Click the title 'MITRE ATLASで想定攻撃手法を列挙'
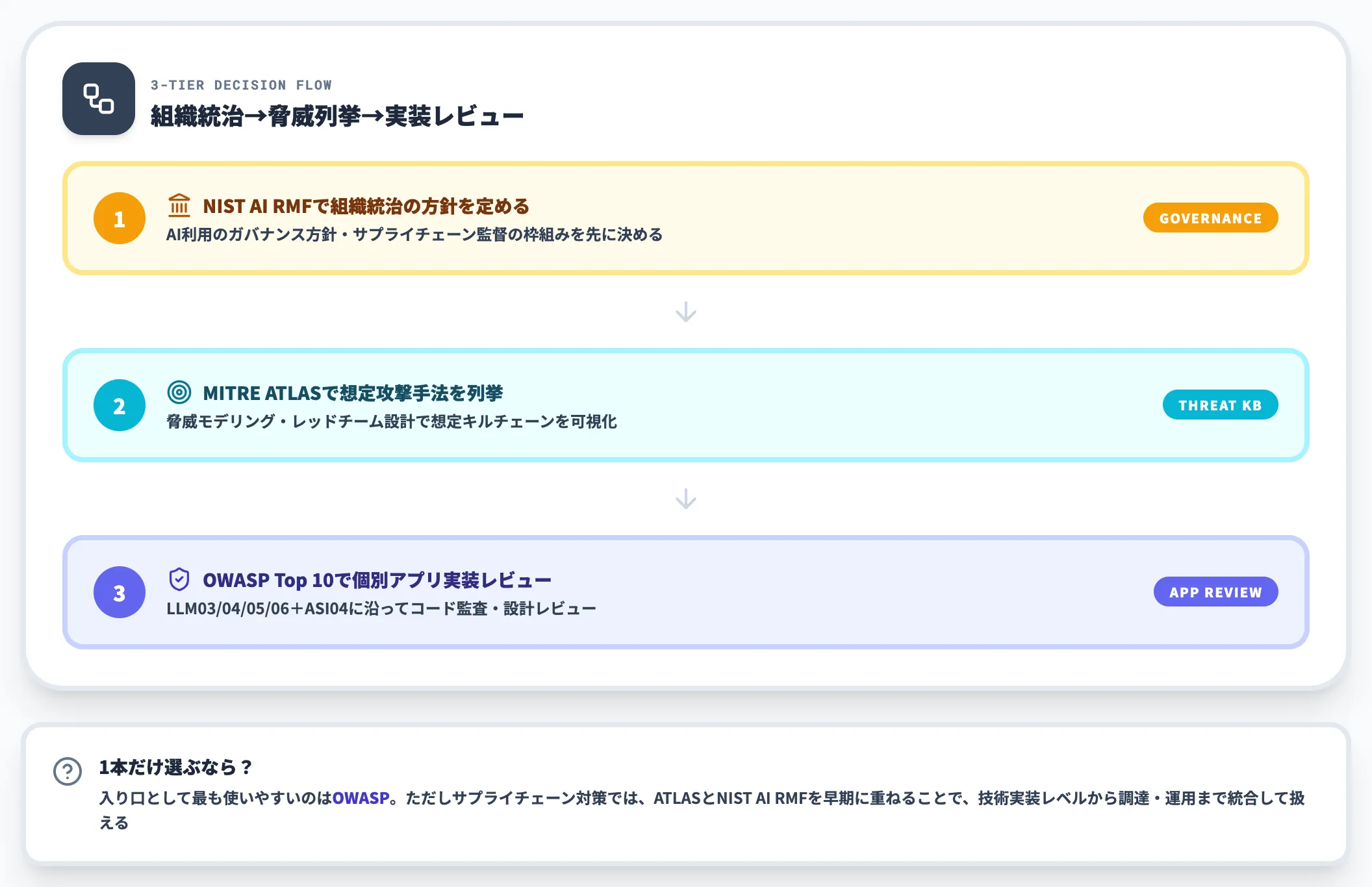Screen dimensions: 1372x887 click(x=353, y=394)
